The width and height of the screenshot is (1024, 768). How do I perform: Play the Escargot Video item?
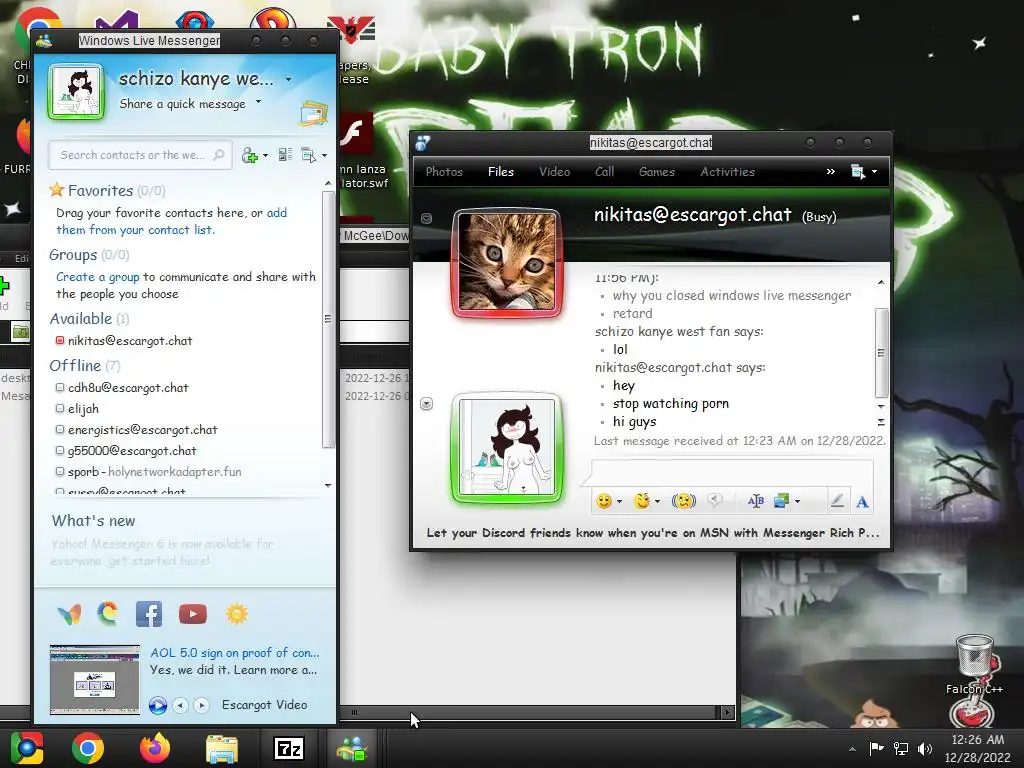[157, 705]
